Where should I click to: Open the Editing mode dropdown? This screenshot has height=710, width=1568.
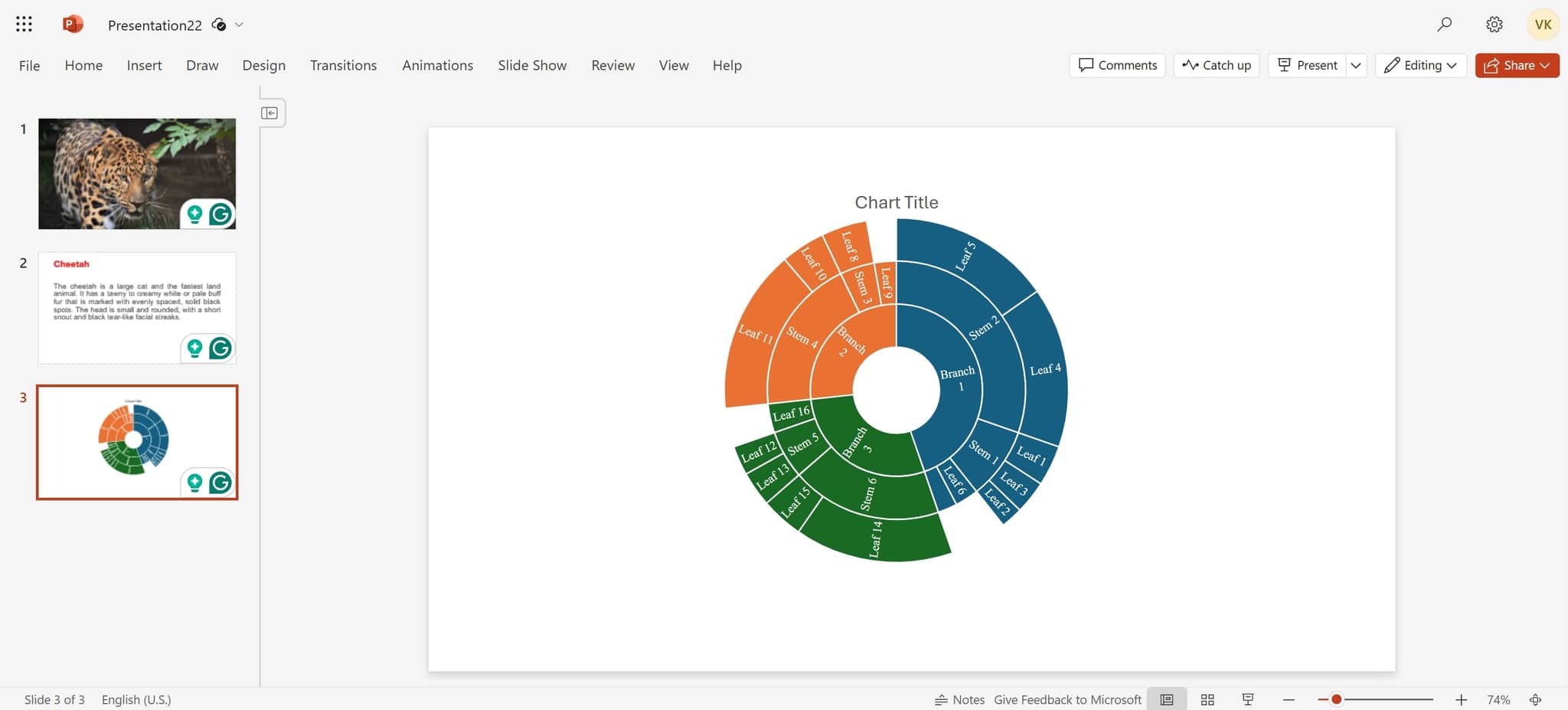pyautogui.click(x=1420, y=65)
